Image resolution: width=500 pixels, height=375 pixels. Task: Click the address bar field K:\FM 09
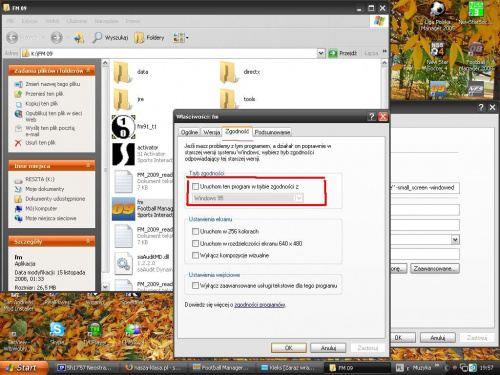(169, 53)
